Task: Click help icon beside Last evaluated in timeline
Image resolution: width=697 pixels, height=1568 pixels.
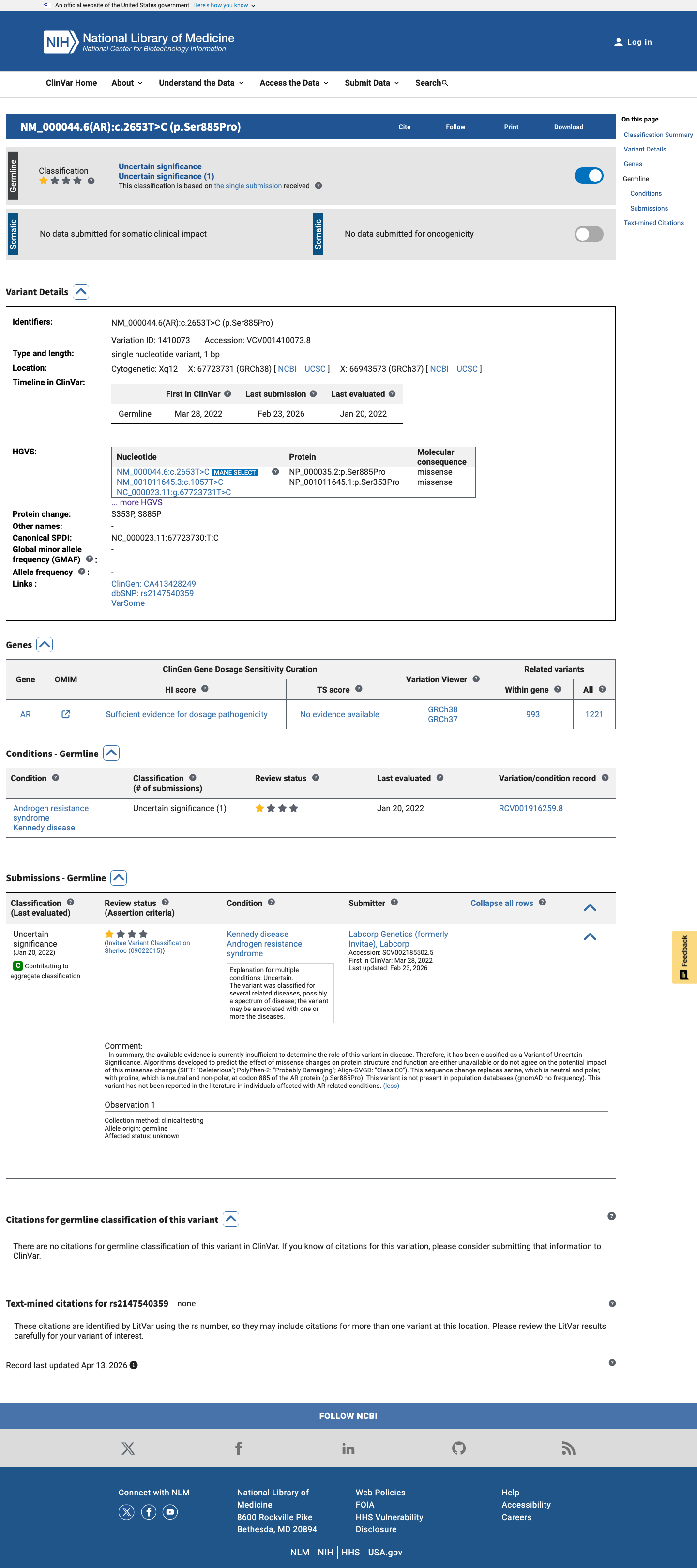Action: (392, 394)
